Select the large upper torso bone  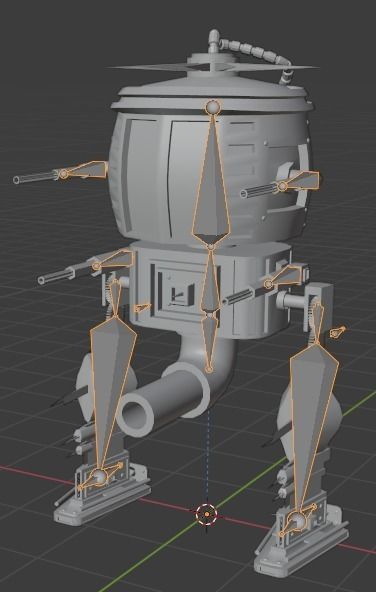211,181
